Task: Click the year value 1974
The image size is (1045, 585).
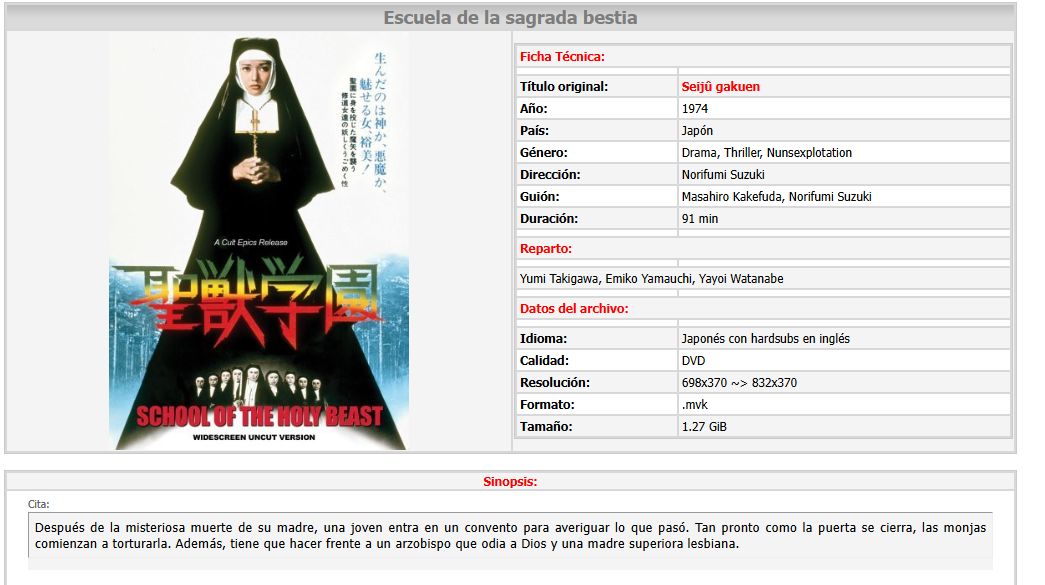Action: (697, 109)
